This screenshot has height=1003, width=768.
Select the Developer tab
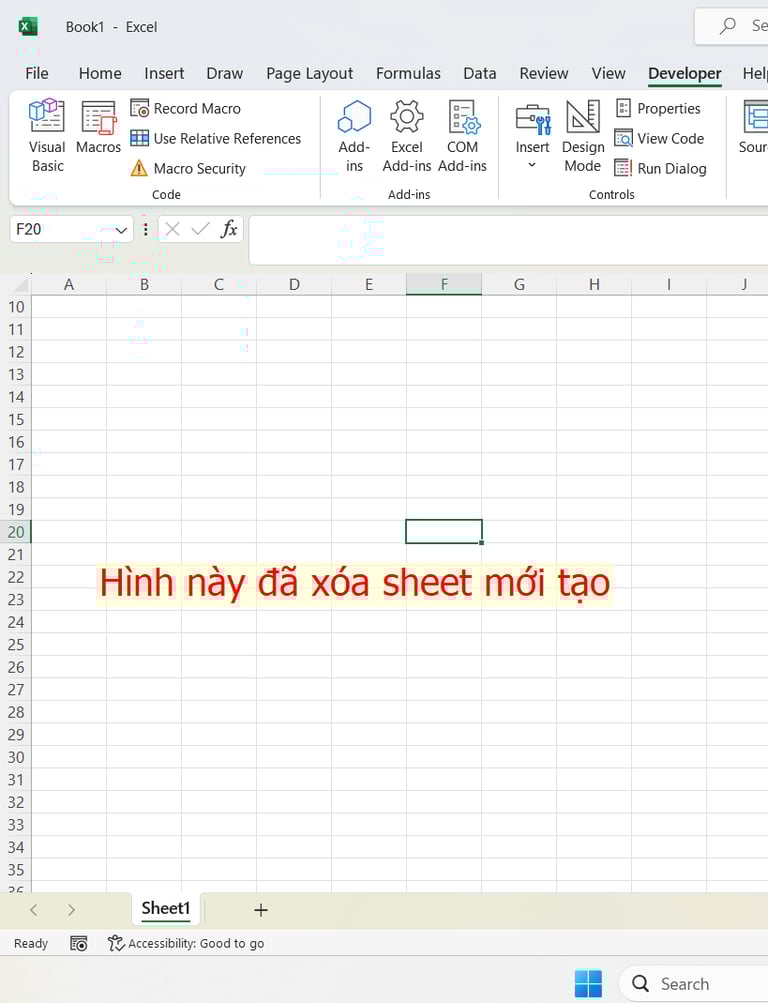point(684,74)
